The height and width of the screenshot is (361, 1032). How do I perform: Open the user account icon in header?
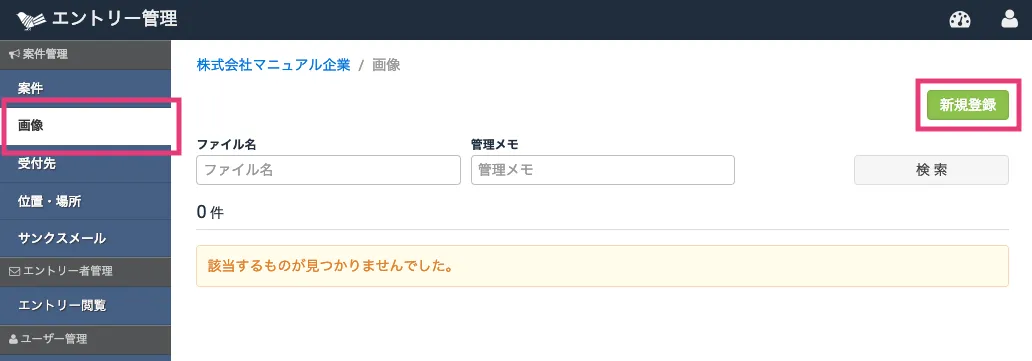1009,20
